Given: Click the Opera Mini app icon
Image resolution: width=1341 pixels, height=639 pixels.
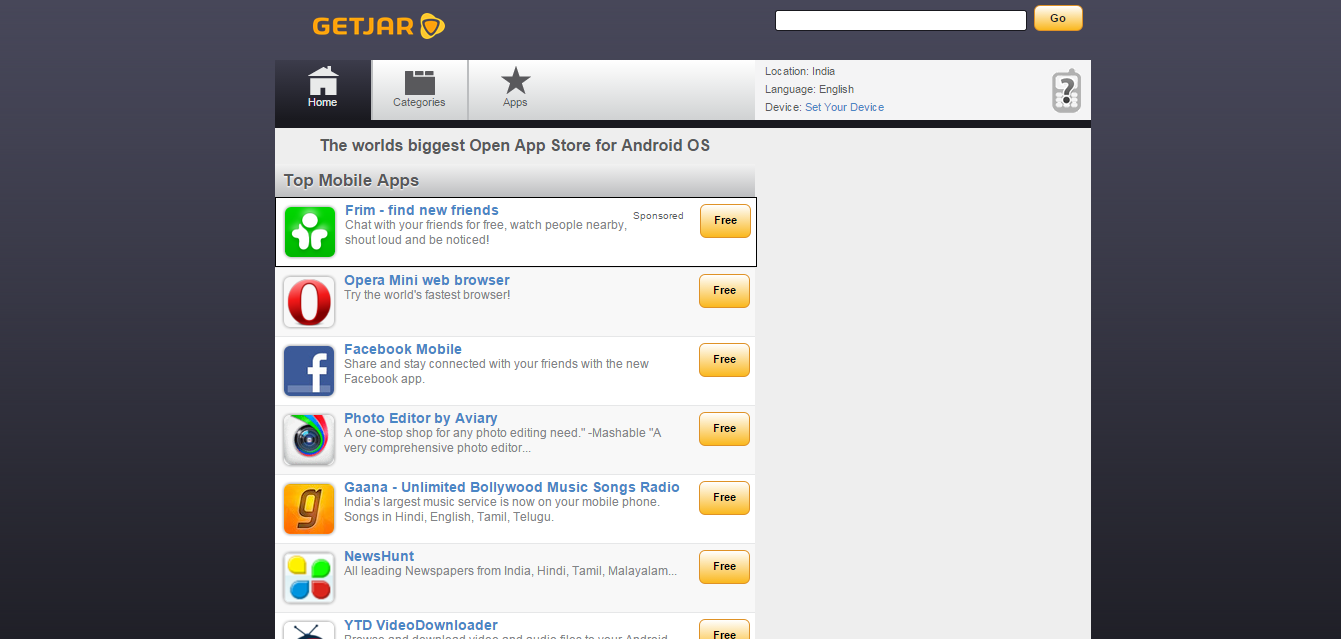Looking at the screenshot, I should pos(309,302).
